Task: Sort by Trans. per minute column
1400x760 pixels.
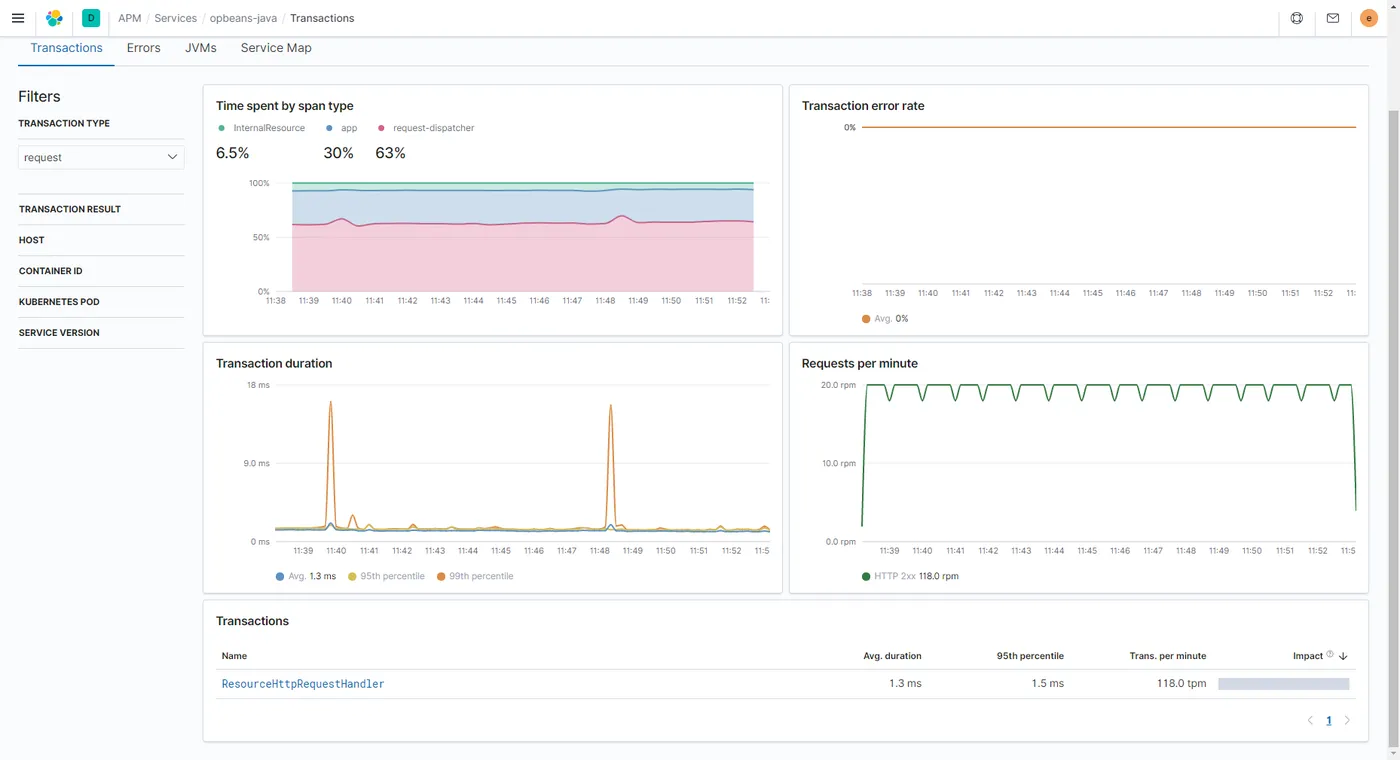Action: click(x=1168, y=656)
